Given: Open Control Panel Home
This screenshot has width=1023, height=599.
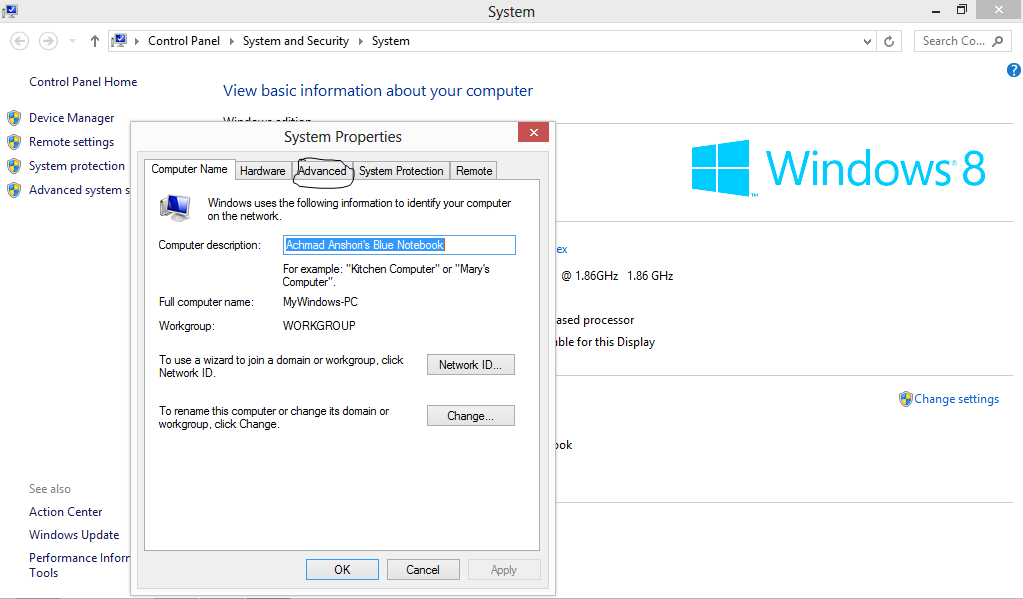Looking at the screenshot, I should (x=83, y=82).
